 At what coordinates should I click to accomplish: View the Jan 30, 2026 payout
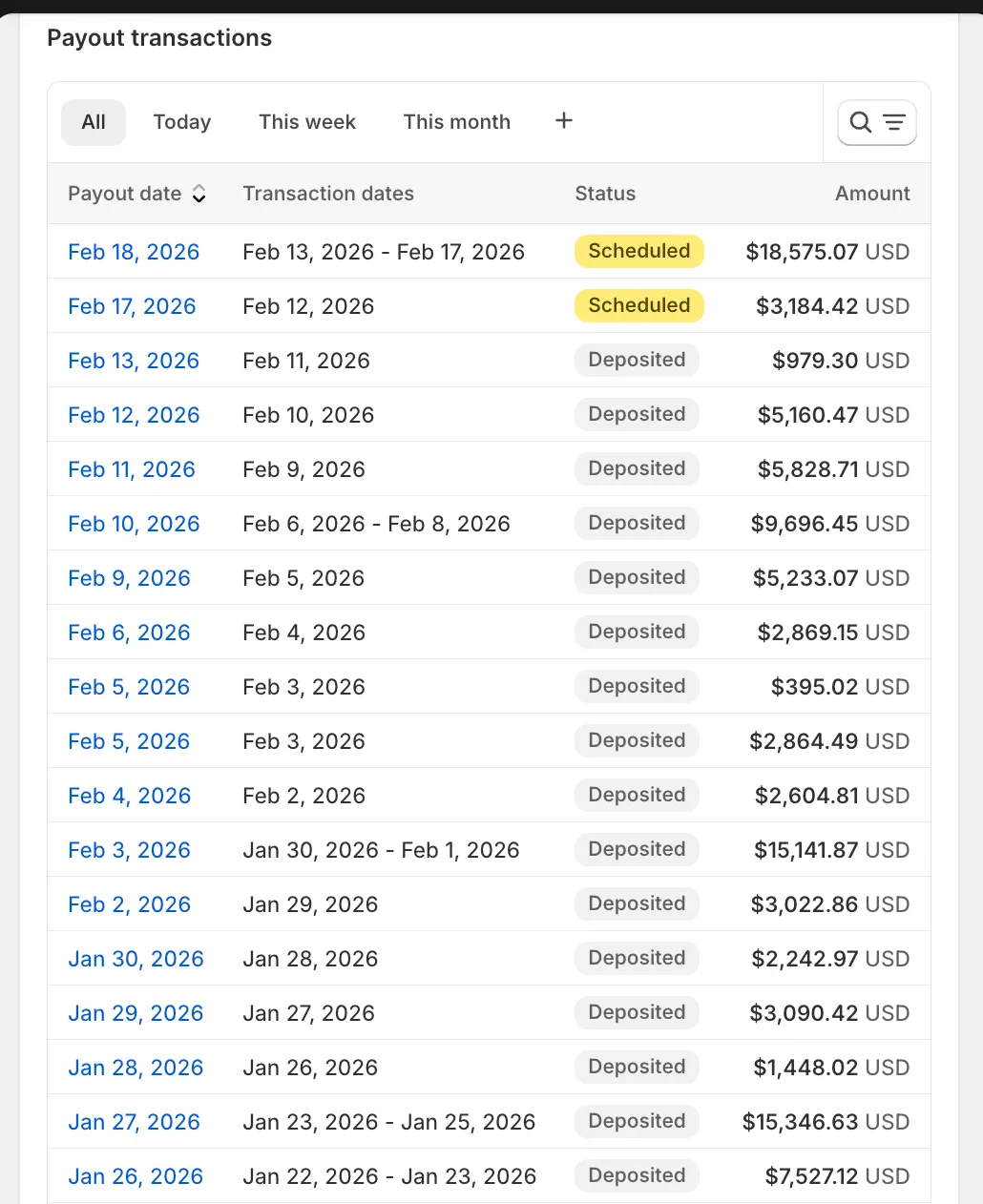click(x=136, y=959)
